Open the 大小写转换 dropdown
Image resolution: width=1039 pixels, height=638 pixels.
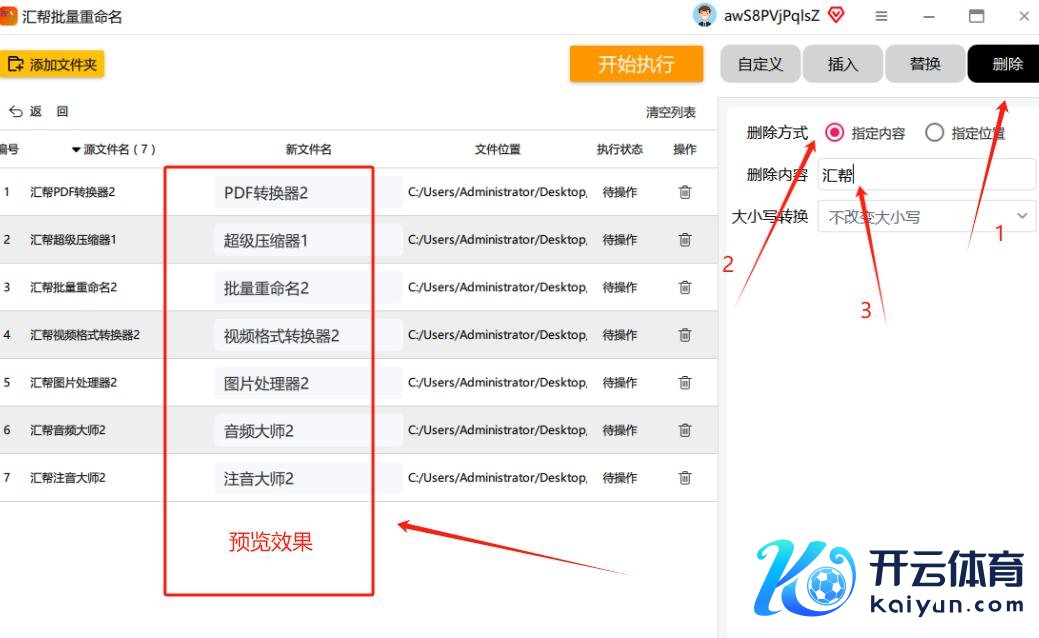(x=926, y=216)
